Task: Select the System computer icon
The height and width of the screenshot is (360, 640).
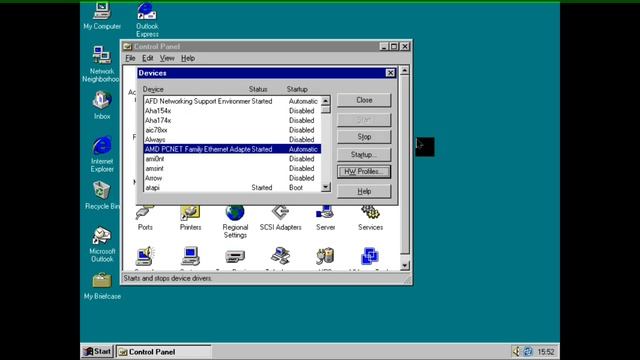Action: pos(190,257)
